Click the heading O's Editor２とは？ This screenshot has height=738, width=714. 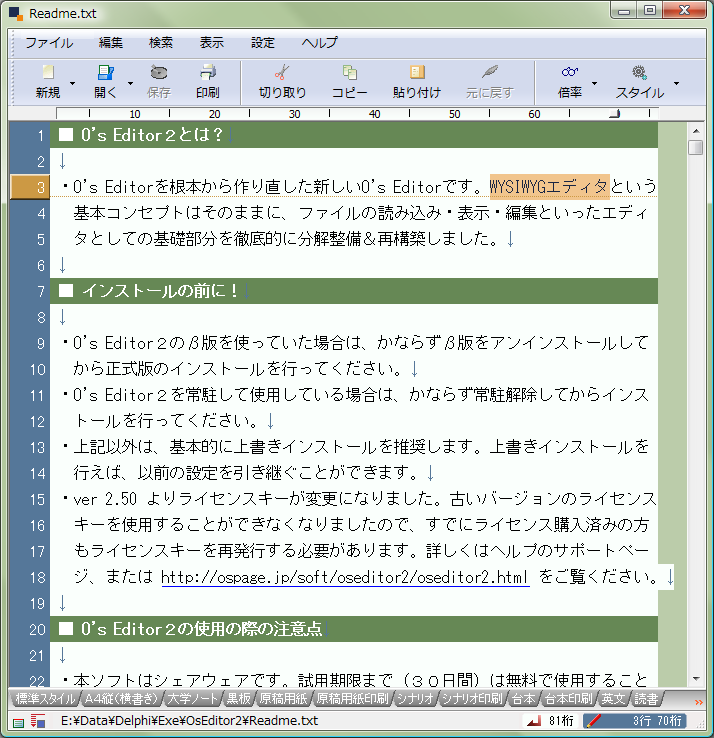tap(151, 135)
